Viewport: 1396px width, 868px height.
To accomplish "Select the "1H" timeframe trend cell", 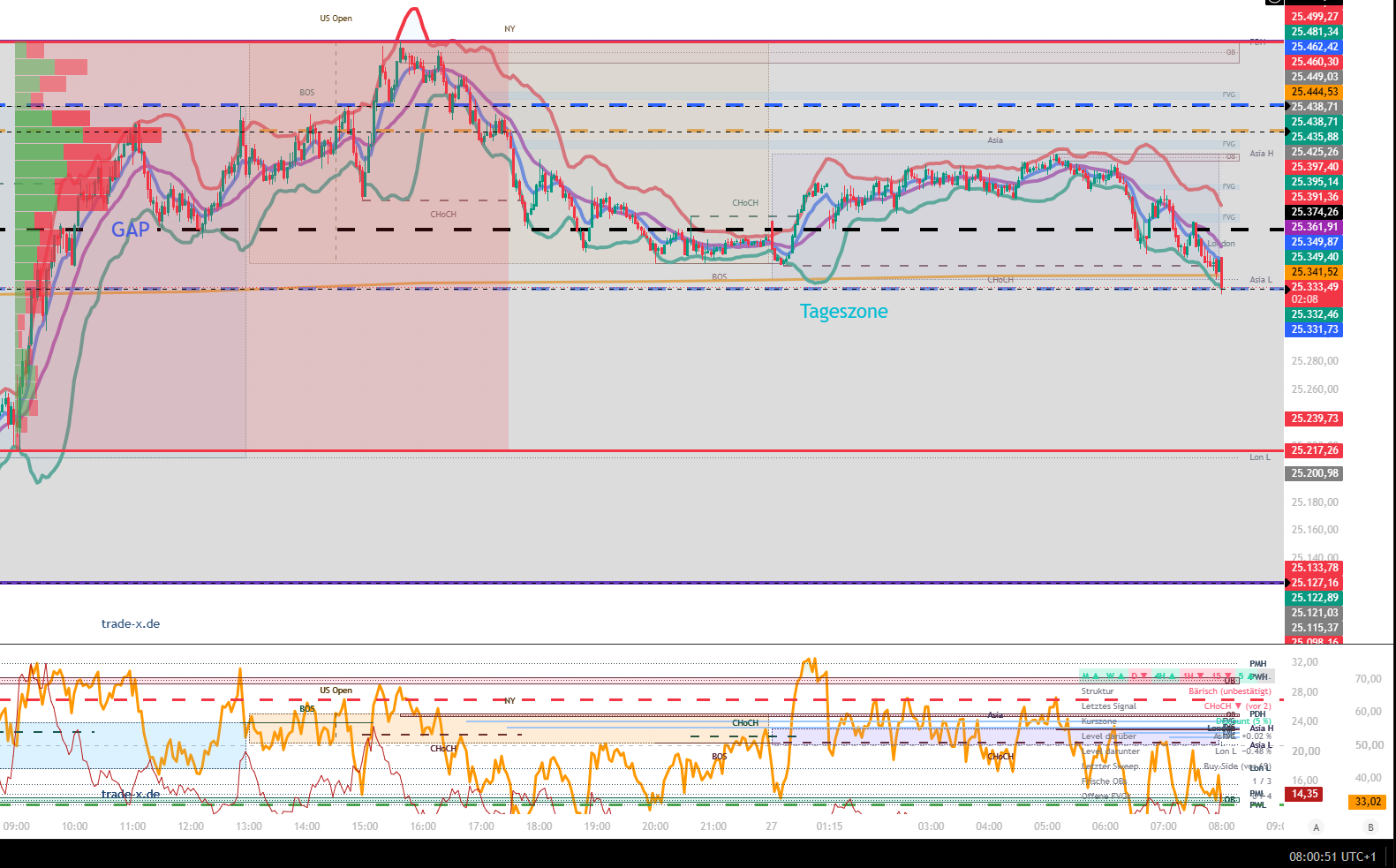I will 1195,676.
